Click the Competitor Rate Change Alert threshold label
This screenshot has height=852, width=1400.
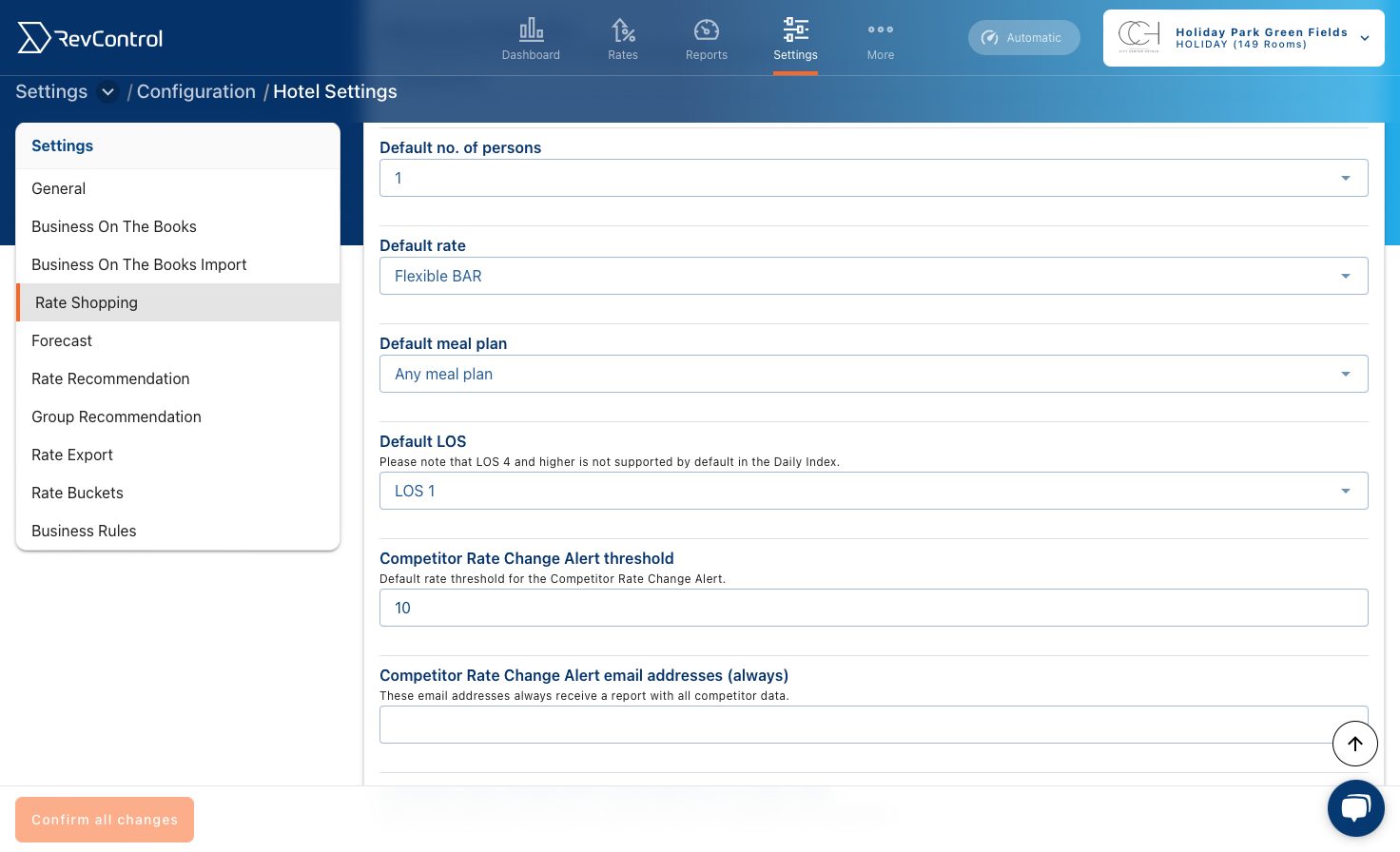pyautogui.click(x=527, y=558)
